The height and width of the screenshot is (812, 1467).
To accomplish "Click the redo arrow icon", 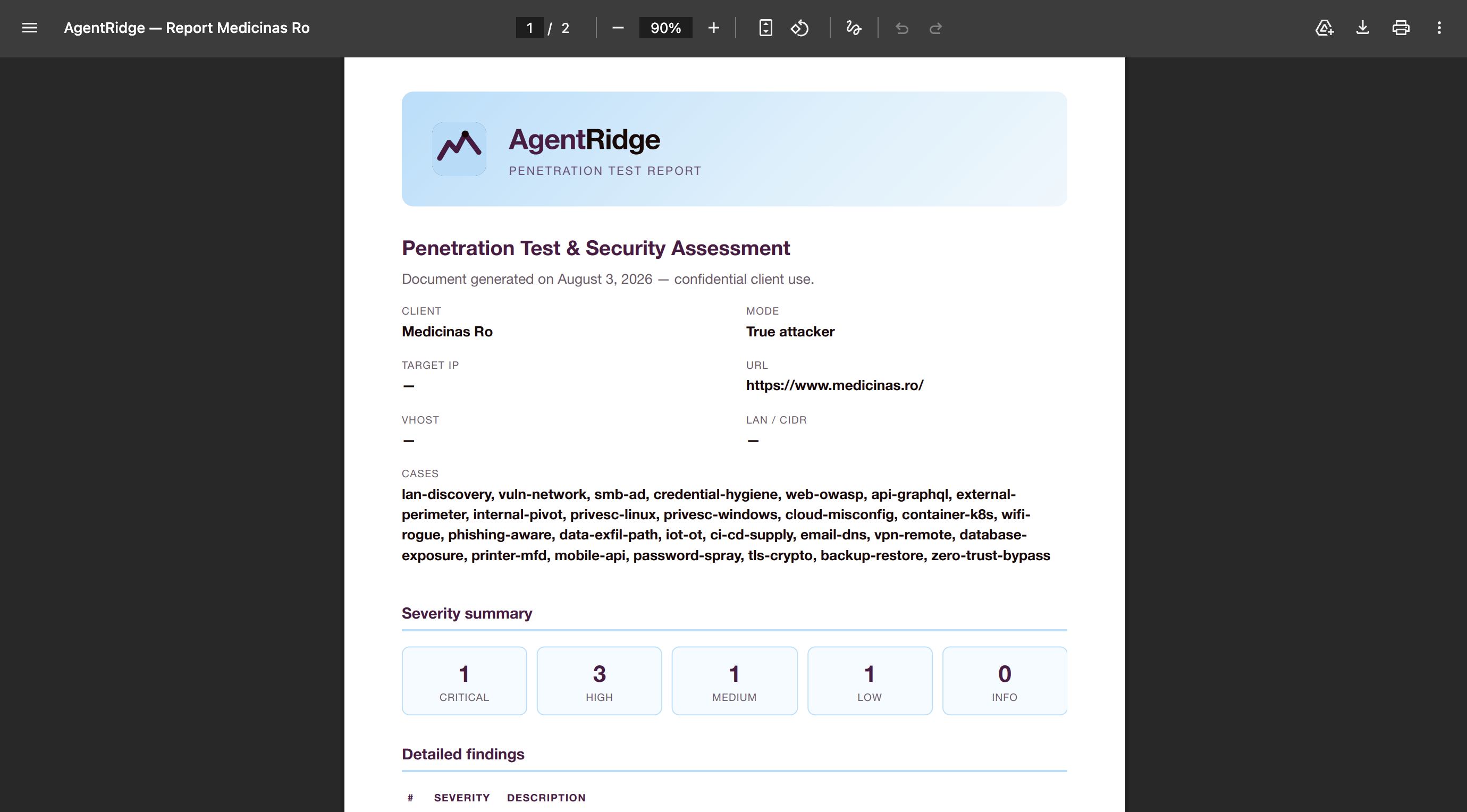I will 935,28.
